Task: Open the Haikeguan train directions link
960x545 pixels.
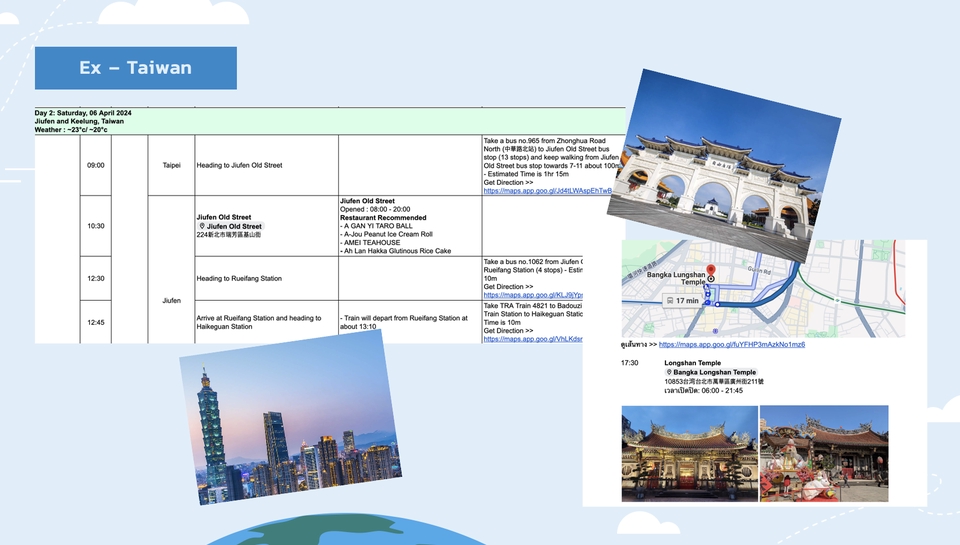Action: 533,339
